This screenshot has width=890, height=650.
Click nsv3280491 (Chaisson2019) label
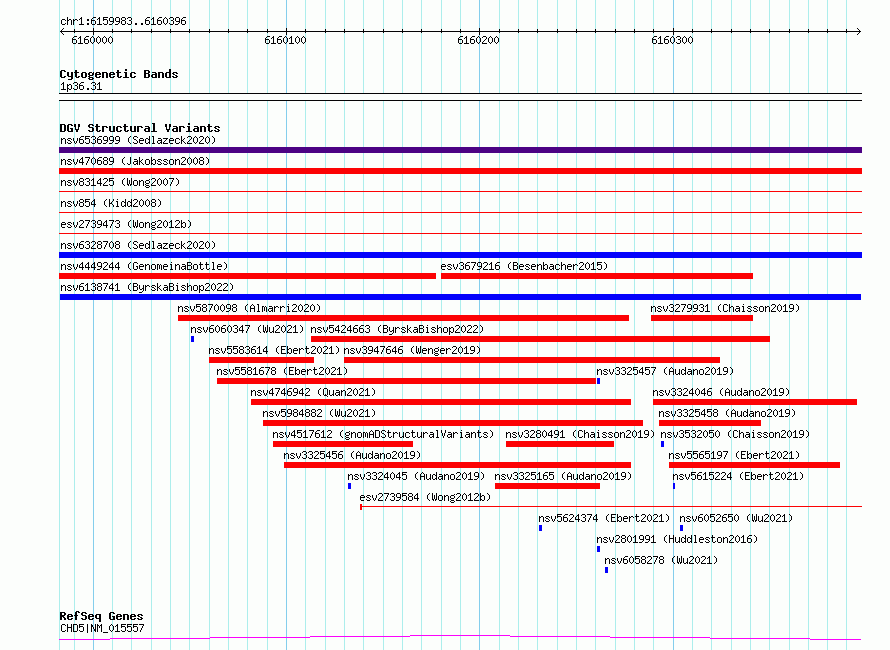(x=580, y=434)
